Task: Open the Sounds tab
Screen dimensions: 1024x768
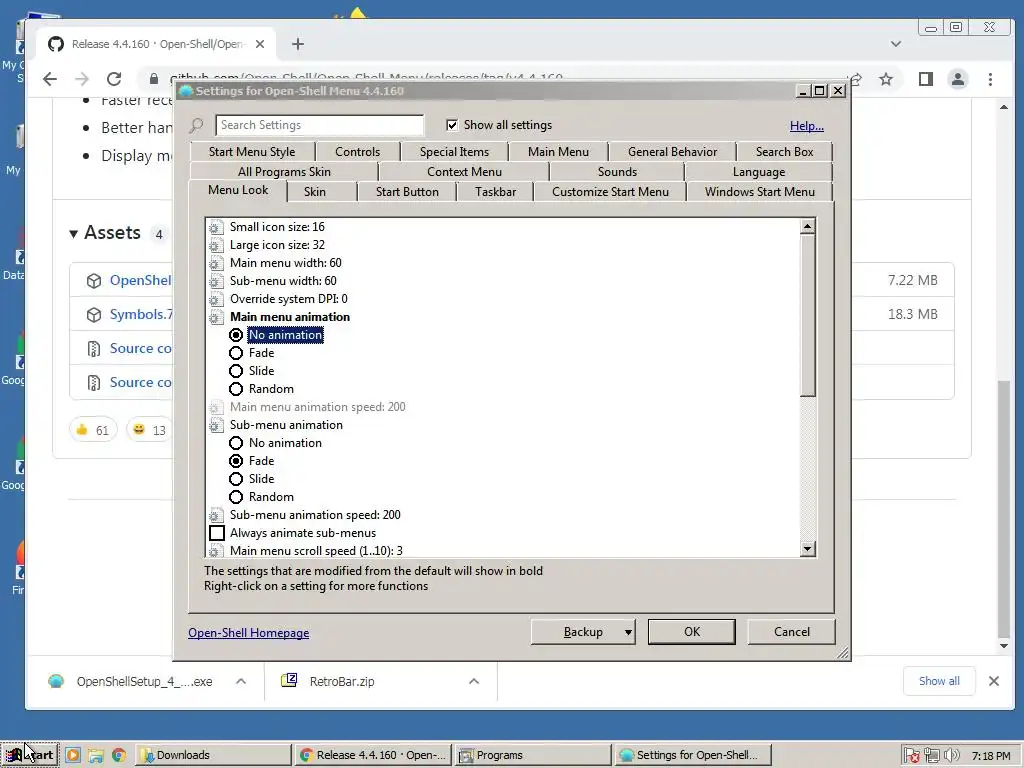Action: [617, 172]
